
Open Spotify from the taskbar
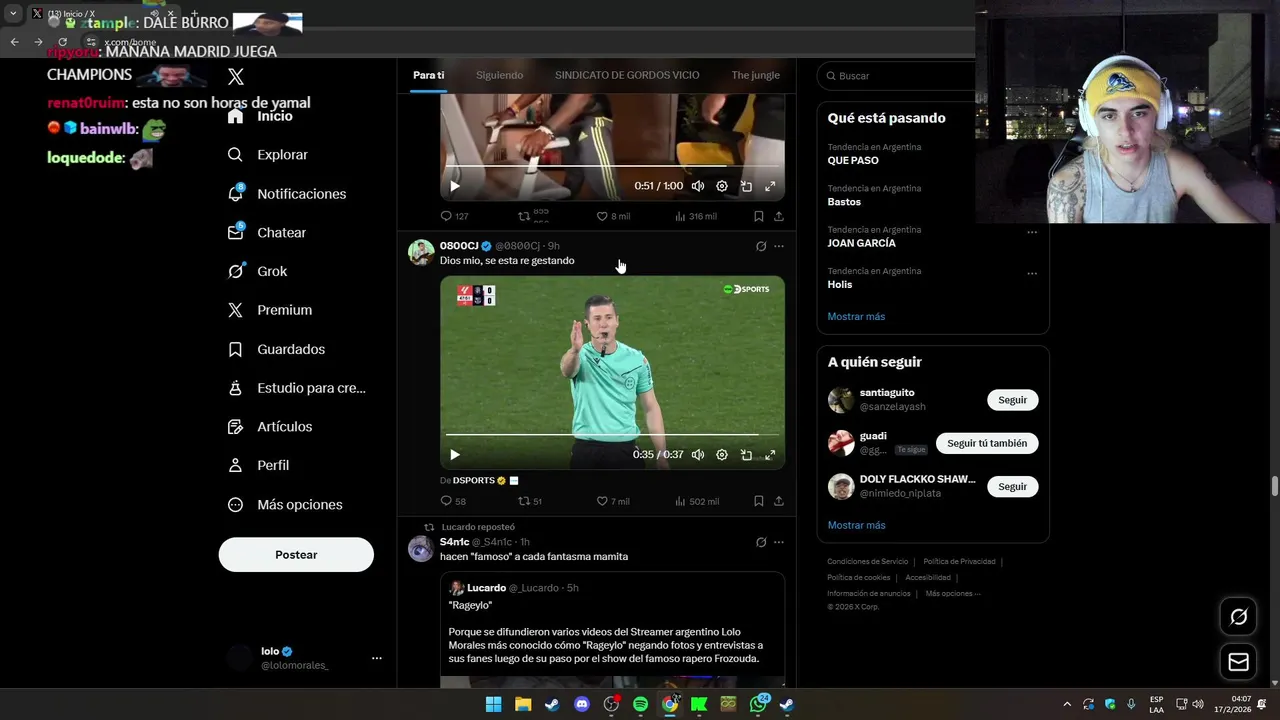[640, 704]
